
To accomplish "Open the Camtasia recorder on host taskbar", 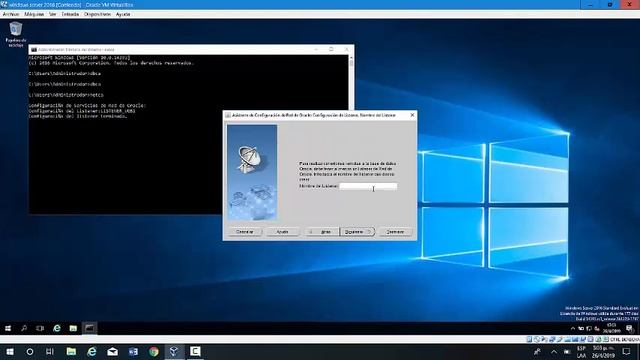I will (195, 351).
